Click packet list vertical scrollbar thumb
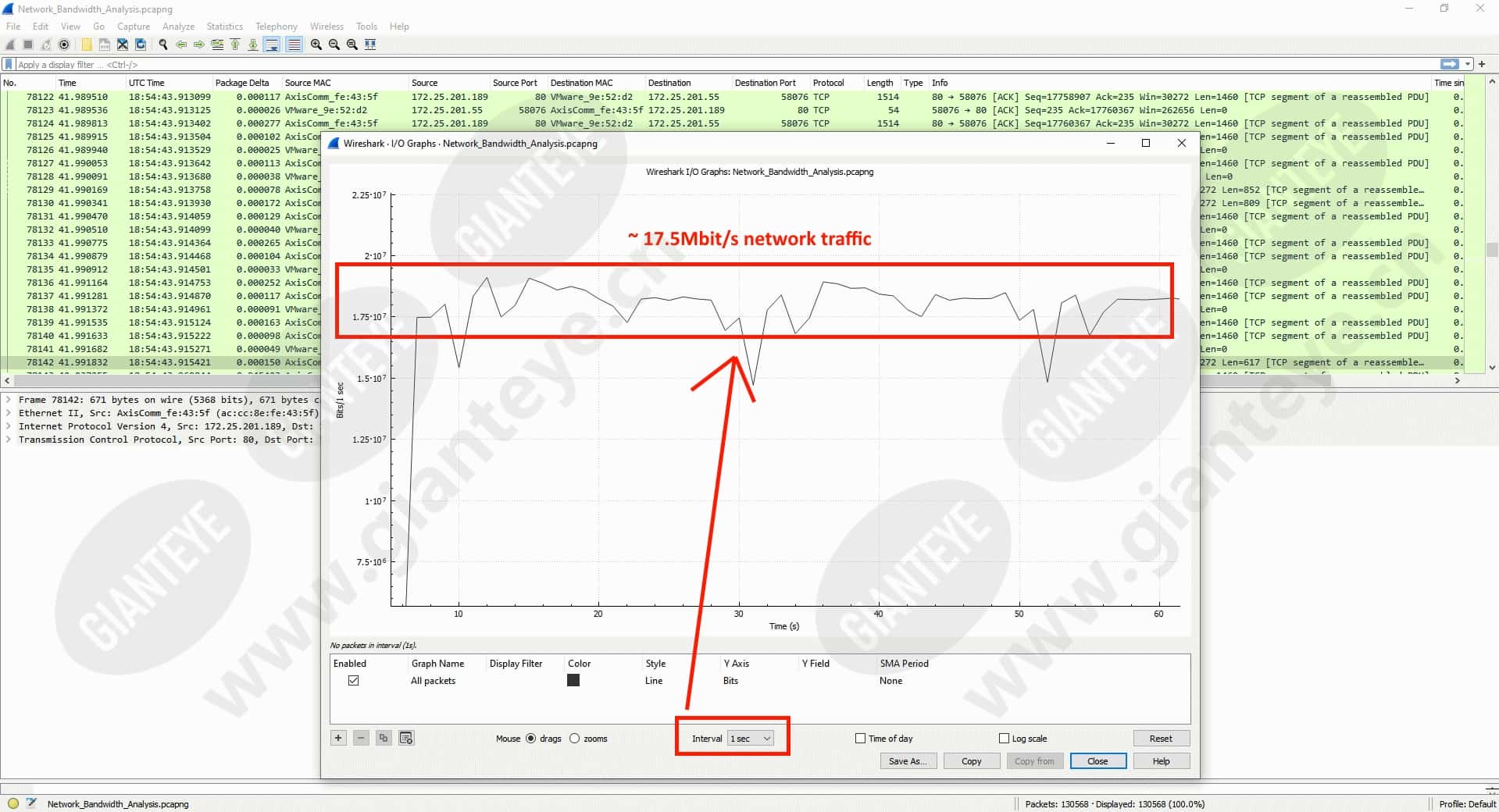Viewport: 1499px width, 812px height. 1492,250
